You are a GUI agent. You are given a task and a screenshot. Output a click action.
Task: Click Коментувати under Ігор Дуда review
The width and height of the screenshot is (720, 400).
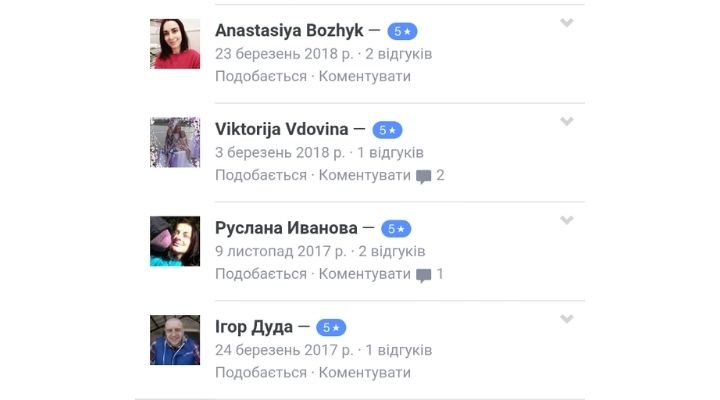pyautogui.click(x=365, y=372)
